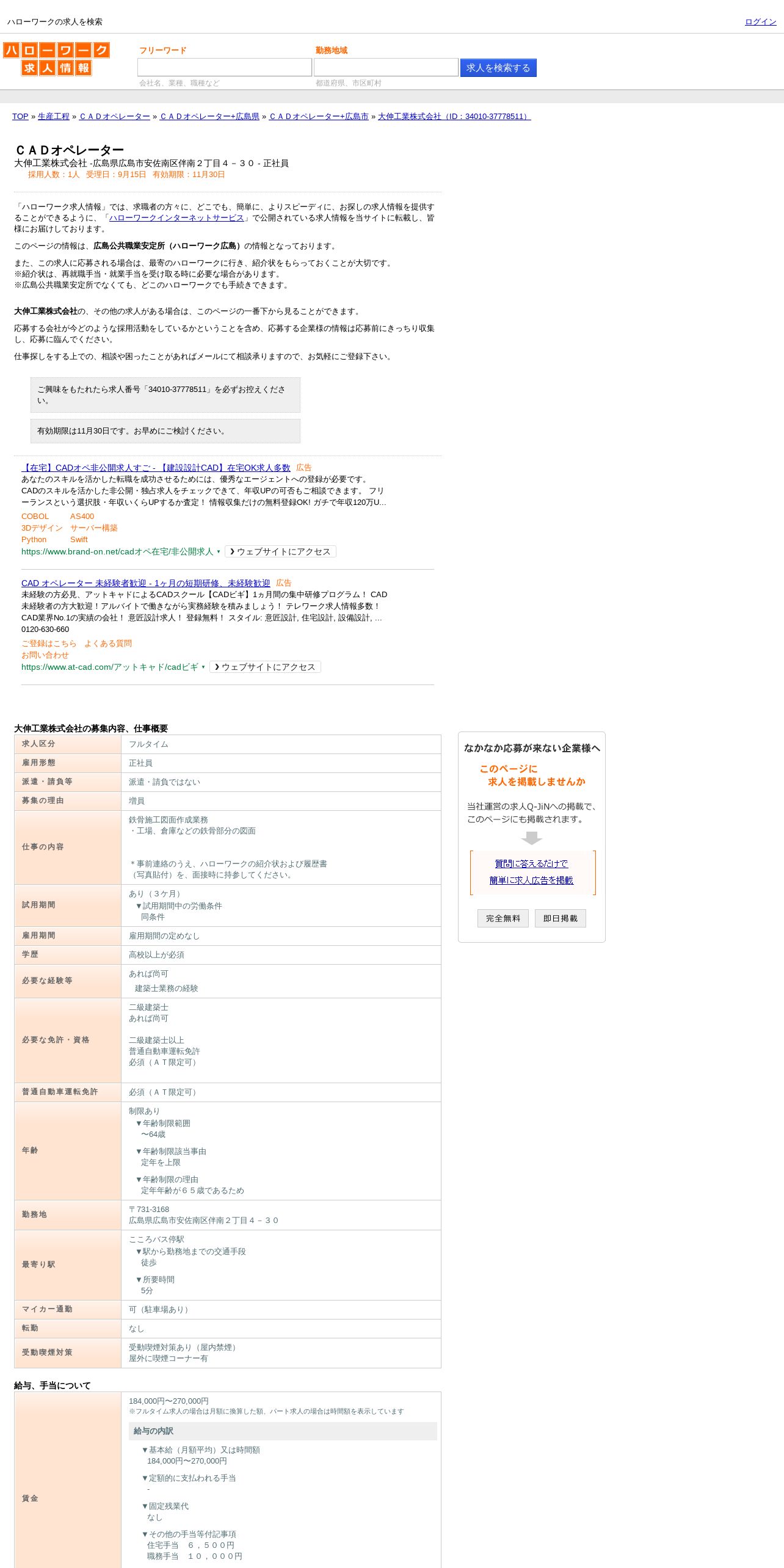Expand the at-cad.com URL dropdown arrow
This screenshot has width=784, height=1568.
tap(203, 667)
